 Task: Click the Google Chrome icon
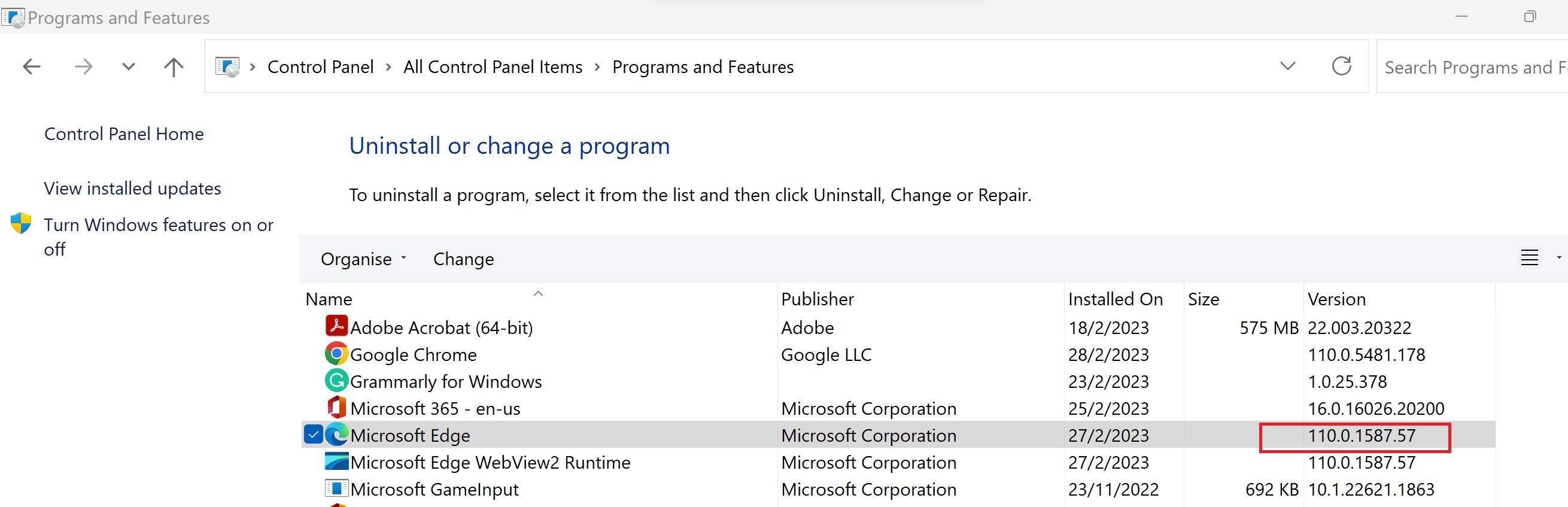[336, 354]
